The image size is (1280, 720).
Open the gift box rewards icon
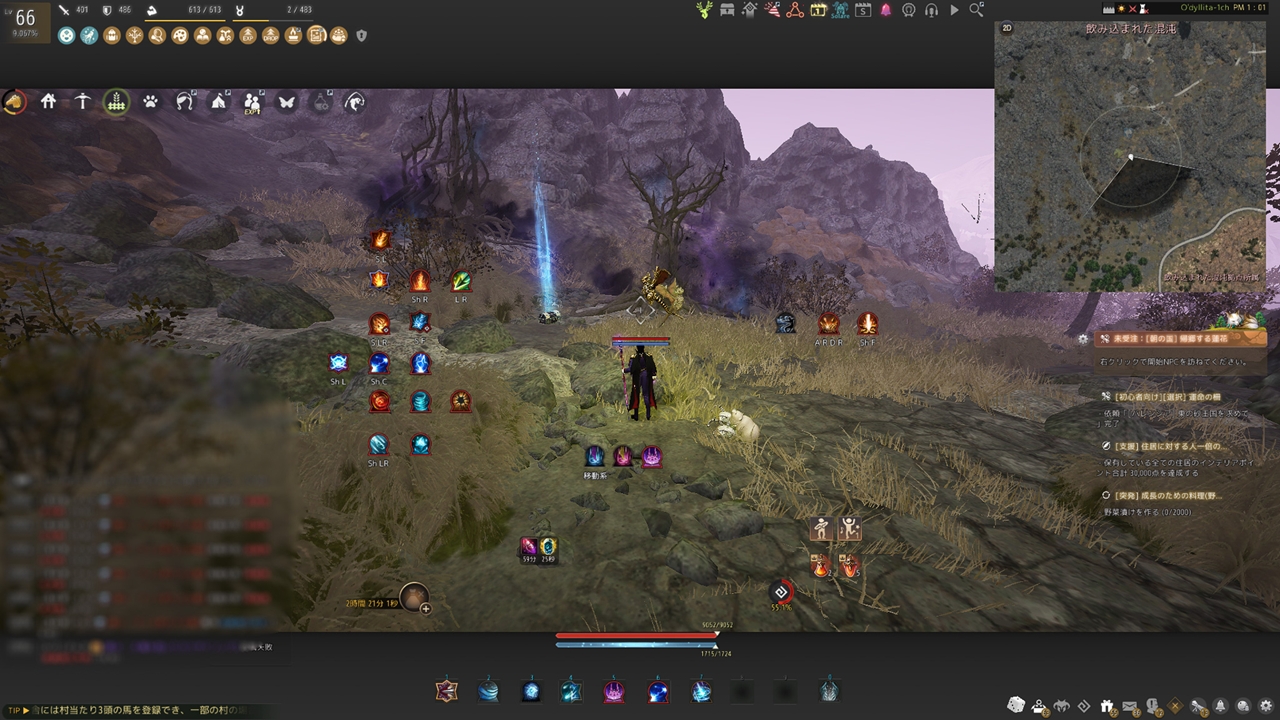(x=1107, y=706)
